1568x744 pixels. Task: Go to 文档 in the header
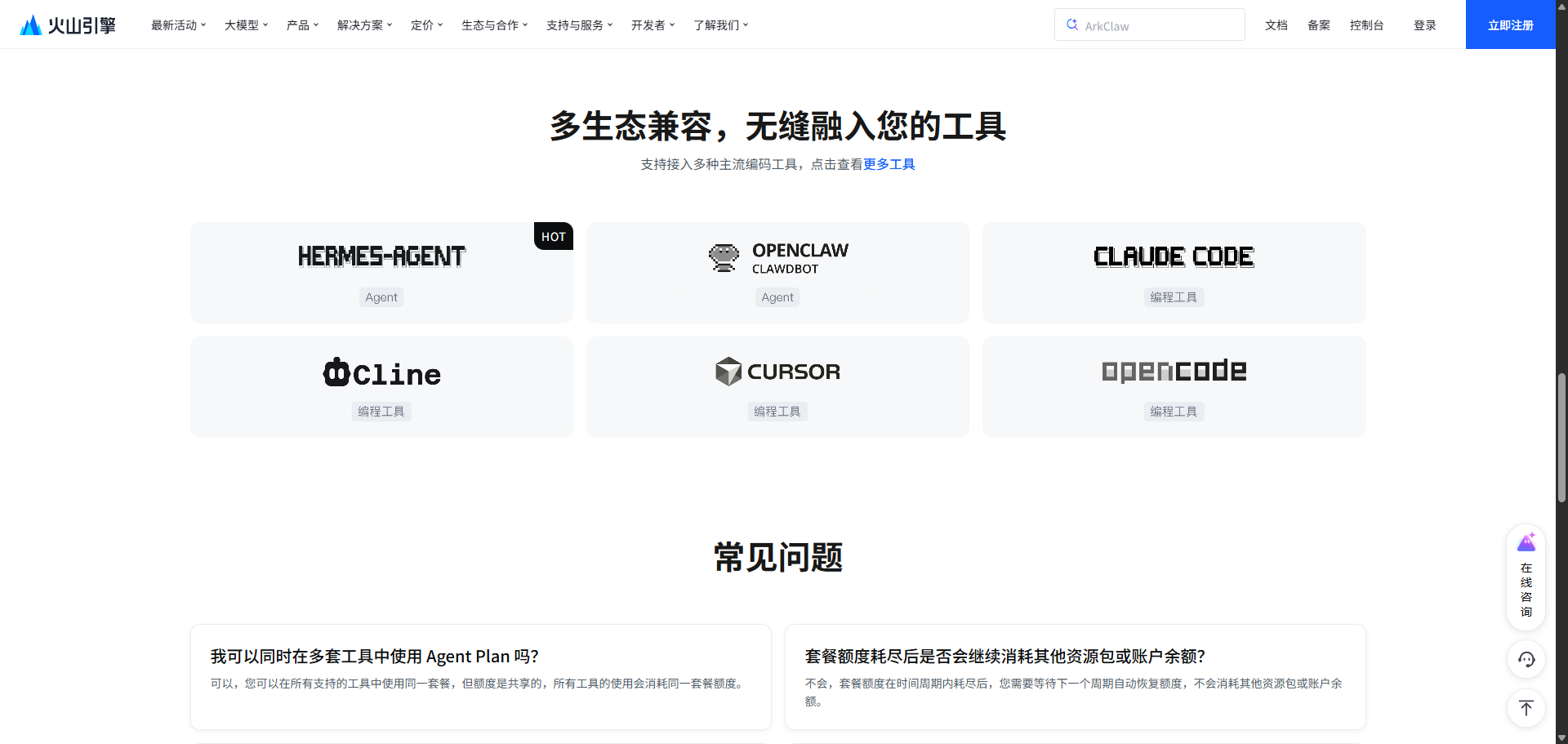pyautogui.click(x=1276, y=25)
